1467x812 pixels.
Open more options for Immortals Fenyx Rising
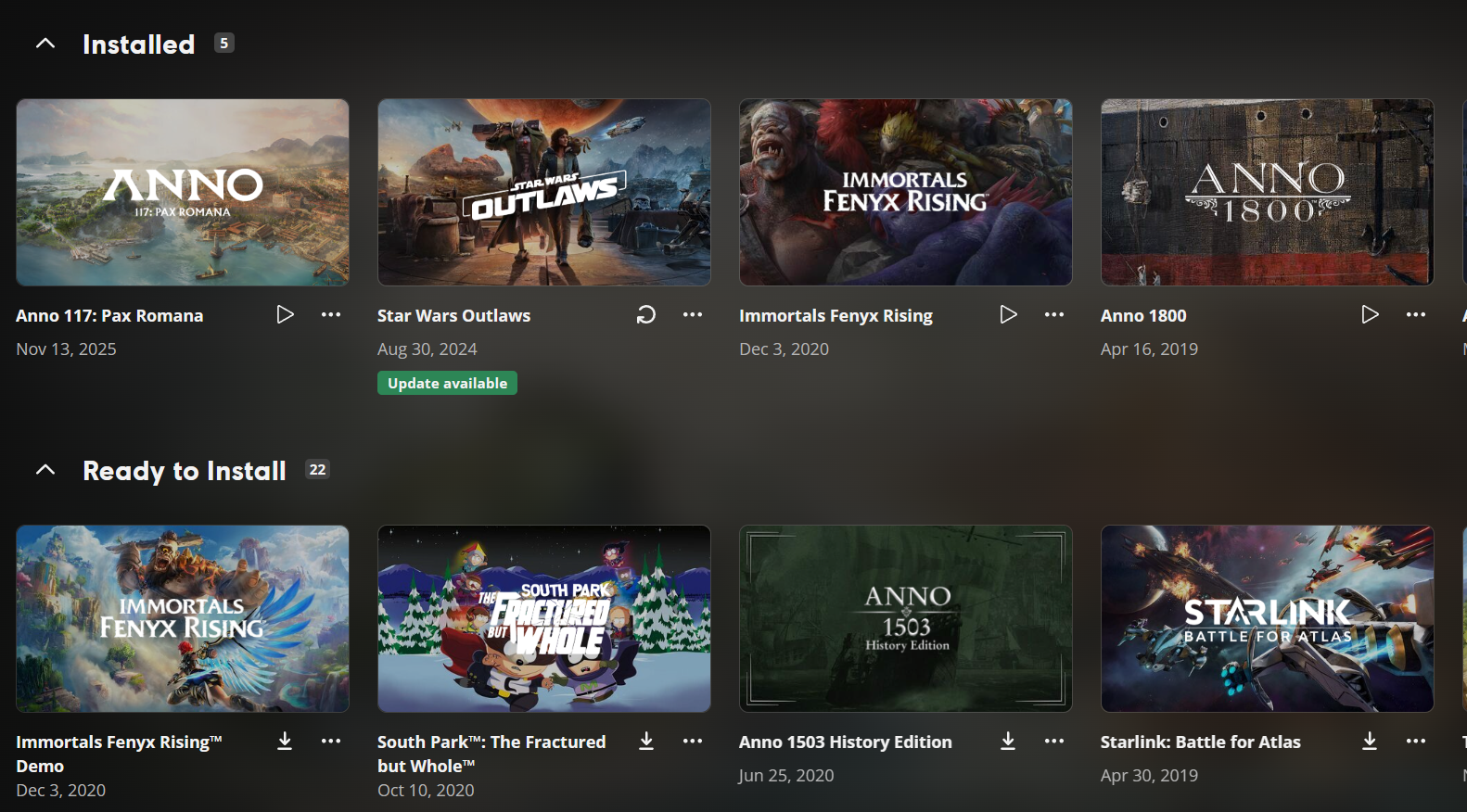1054,315
